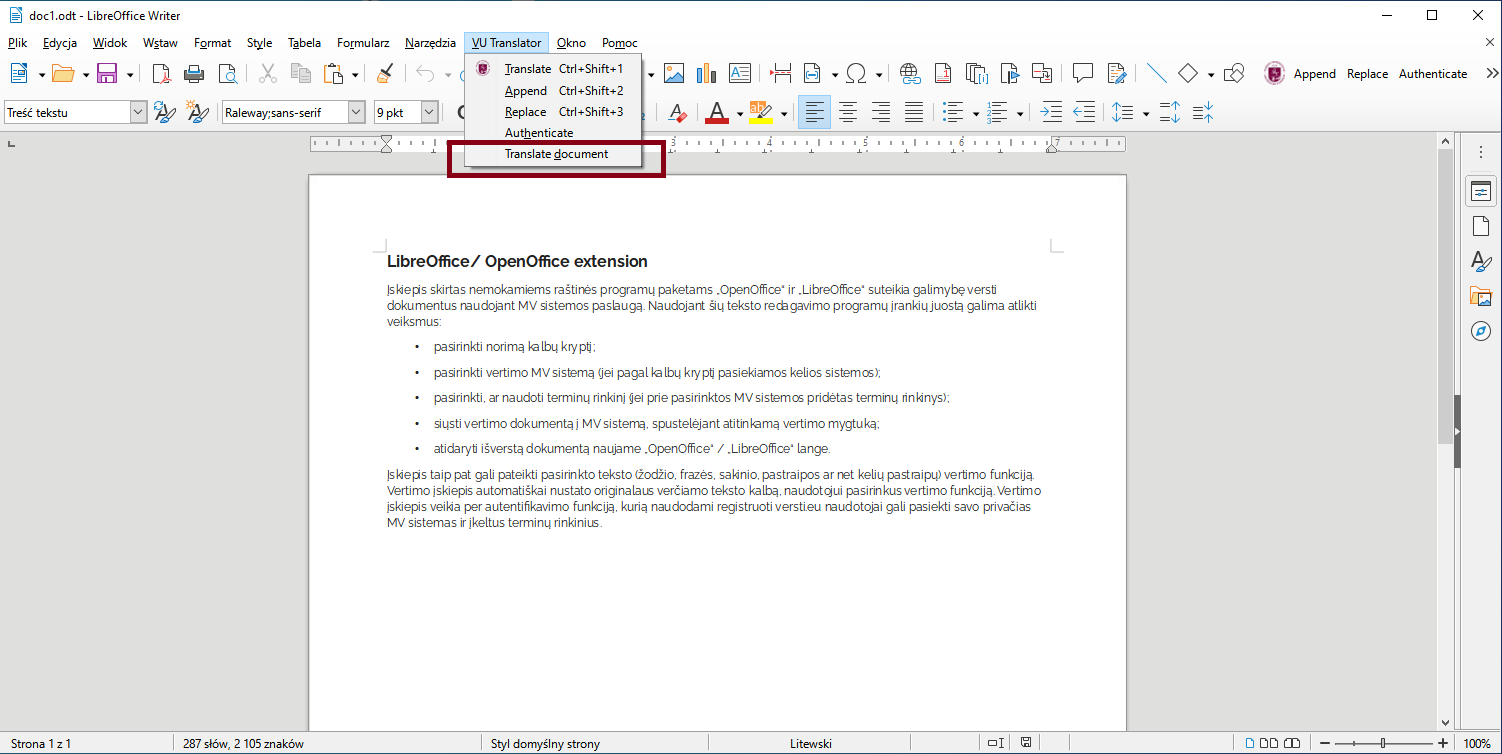Expand the line spacing dropdown arrow

[1145, 113]
